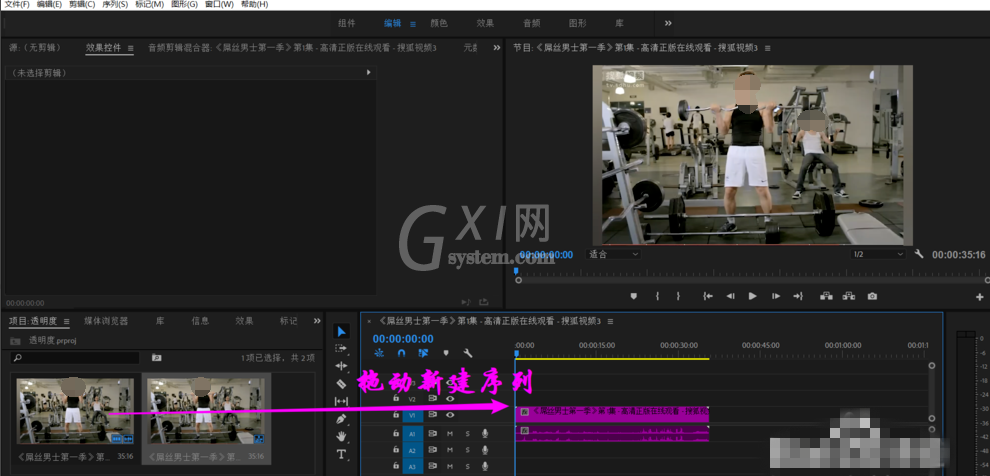Switch to 颜色 workspace
The width and height of the screenshot is (990, 476).
pyautogui.click(x=439, y=23)
